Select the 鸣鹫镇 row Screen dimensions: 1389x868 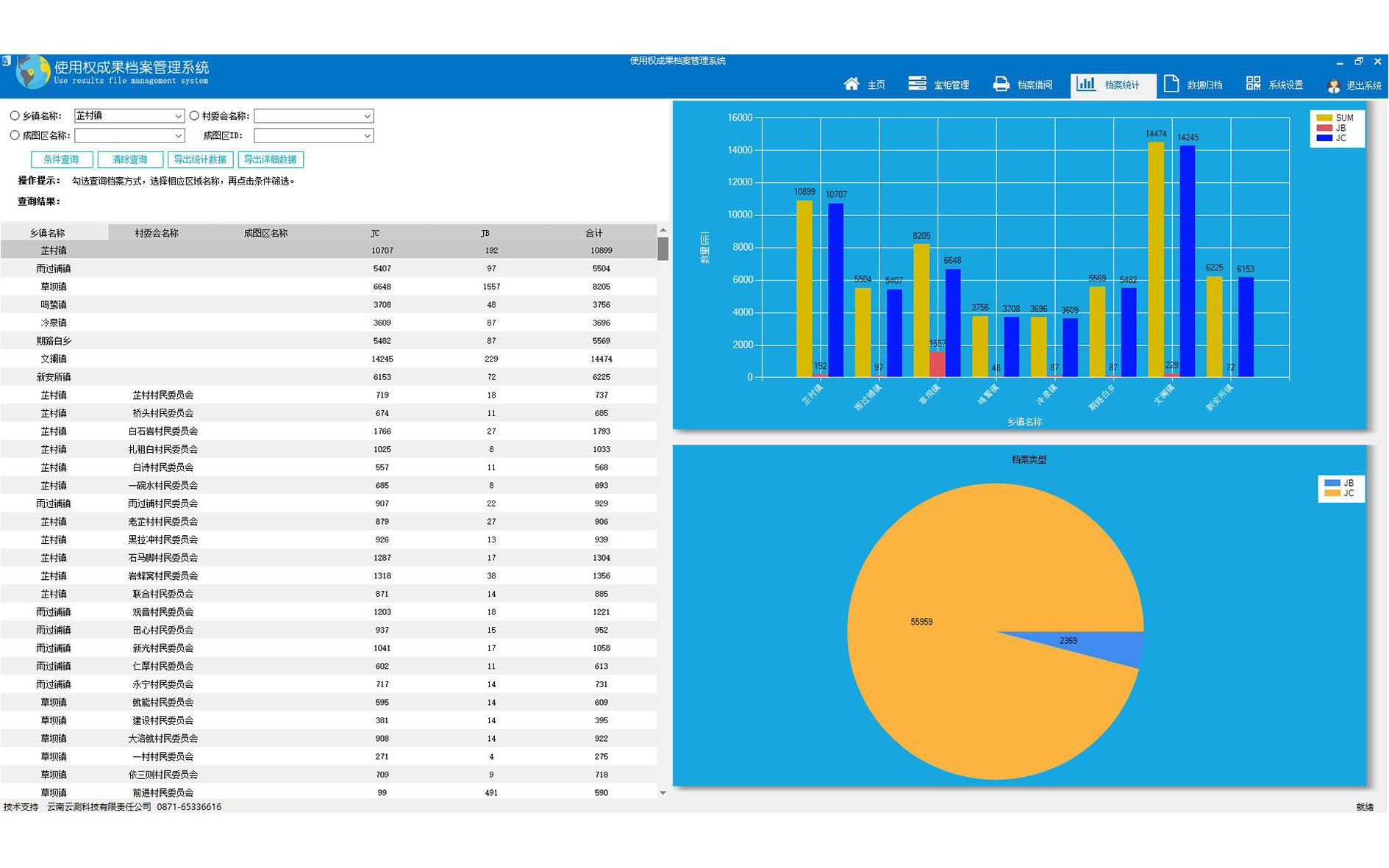pyautogui.click(x=329, y=305)
